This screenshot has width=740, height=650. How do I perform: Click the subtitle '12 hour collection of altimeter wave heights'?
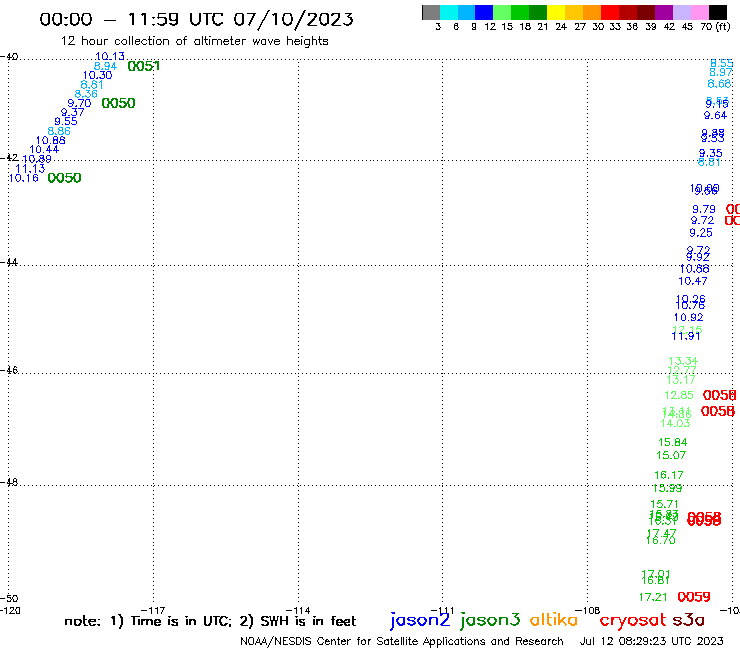coord(194,41)
